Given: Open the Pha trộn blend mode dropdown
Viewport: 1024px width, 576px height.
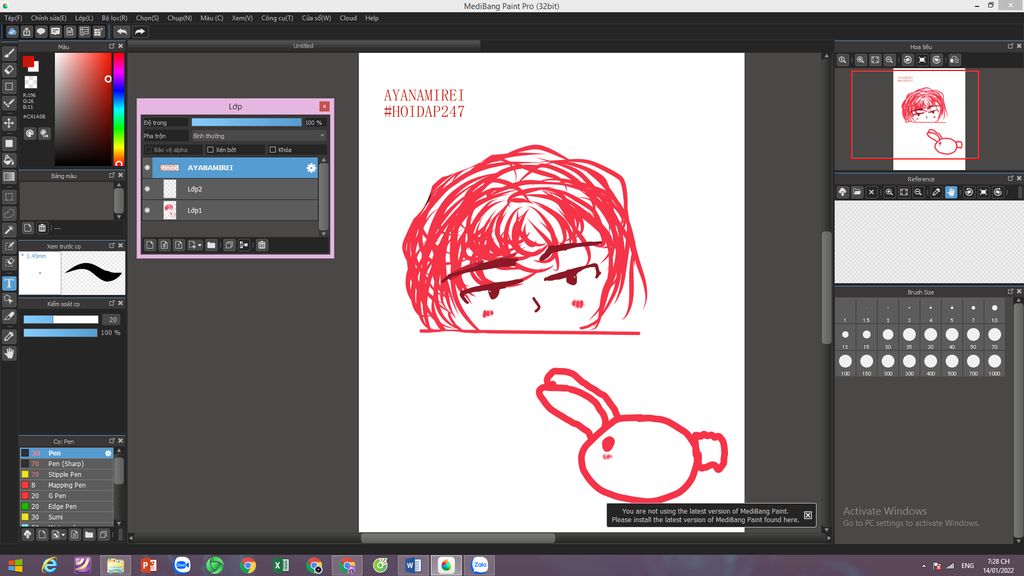Looking at the screenshot, I should coord(259,136).
